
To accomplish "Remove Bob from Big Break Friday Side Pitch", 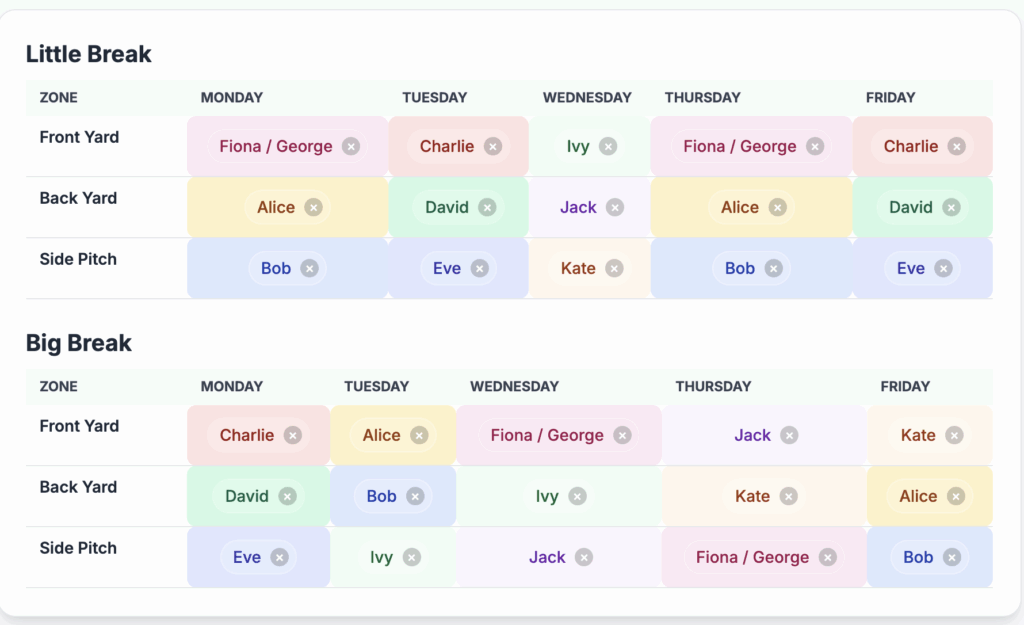I will click(x=951, y=557).
